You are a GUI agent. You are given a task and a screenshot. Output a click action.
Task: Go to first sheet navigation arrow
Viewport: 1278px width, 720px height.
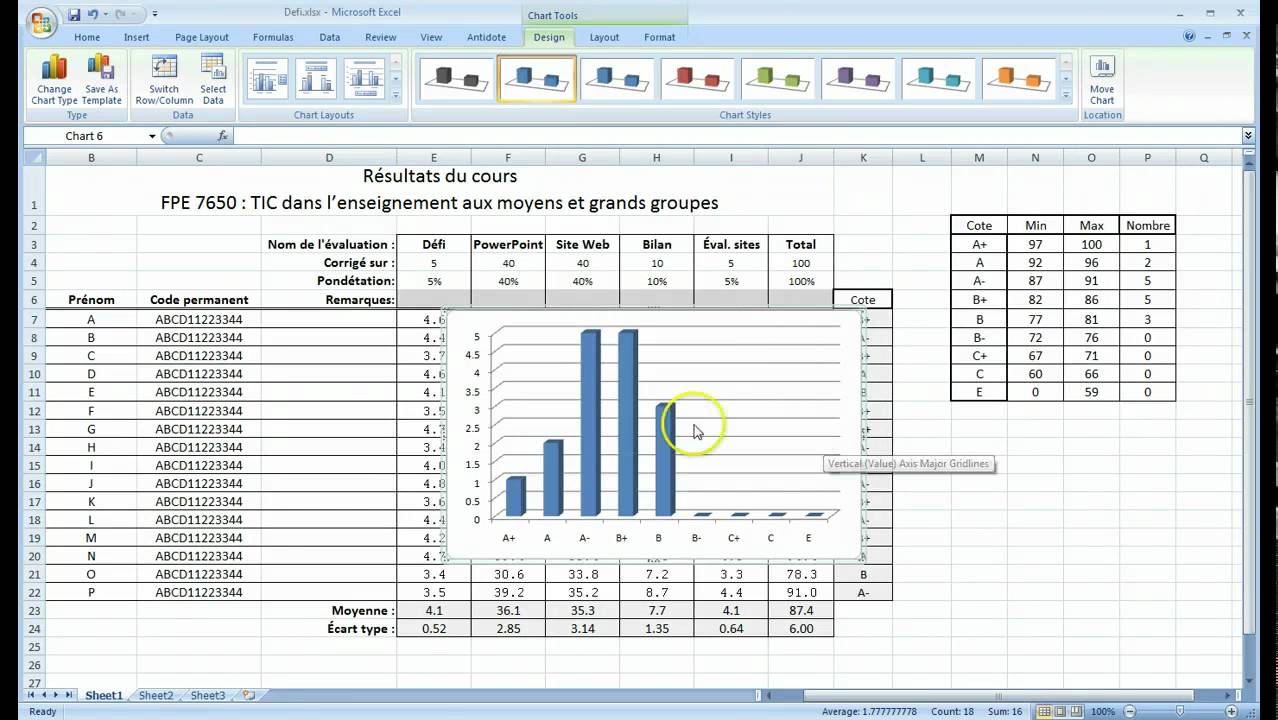[x=31, y=695]
